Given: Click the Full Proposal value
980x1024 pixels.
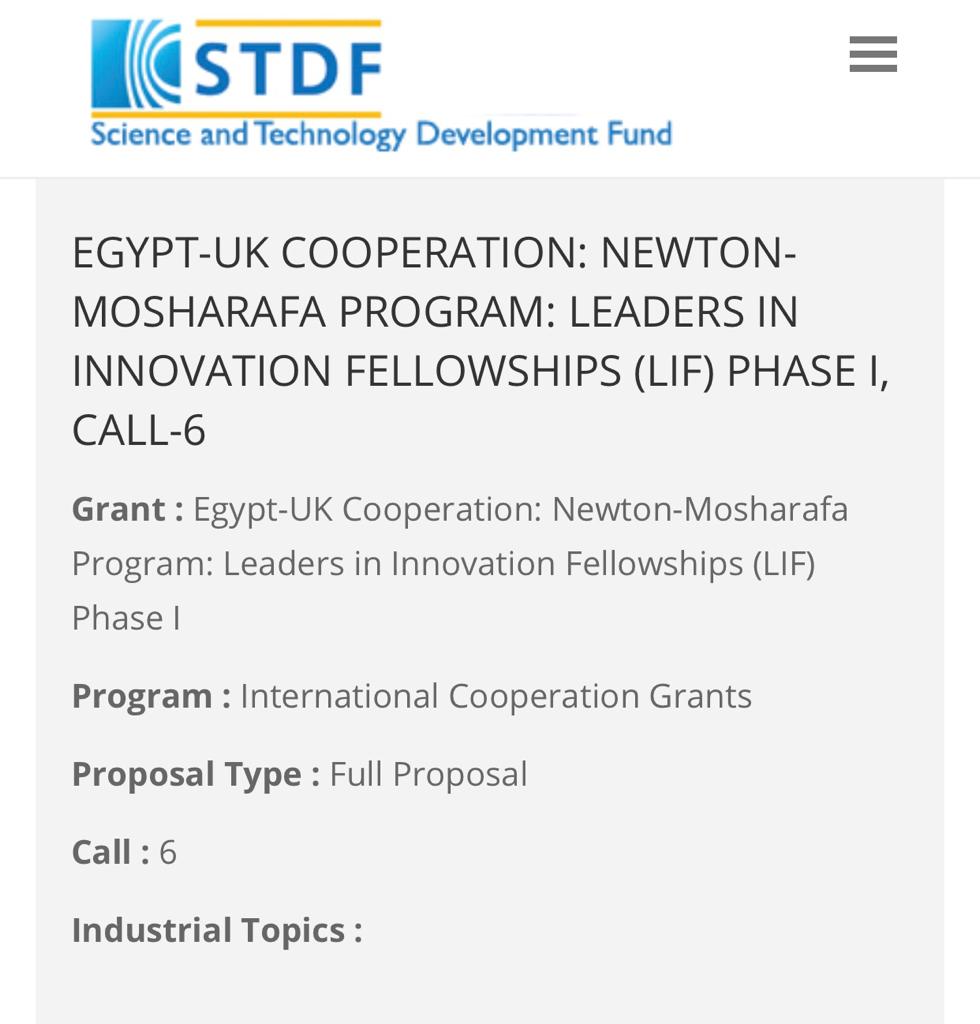Looking at the screenshot, I should (428, 774).
